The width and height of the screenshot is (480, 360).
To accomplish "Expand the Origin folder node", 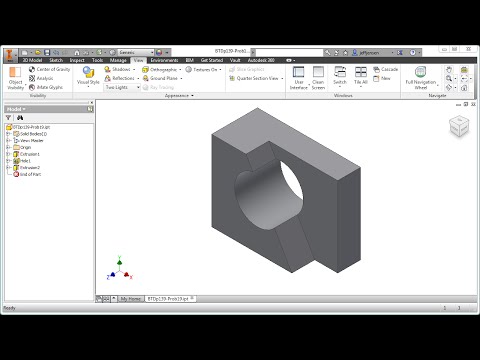I will 8,147.
